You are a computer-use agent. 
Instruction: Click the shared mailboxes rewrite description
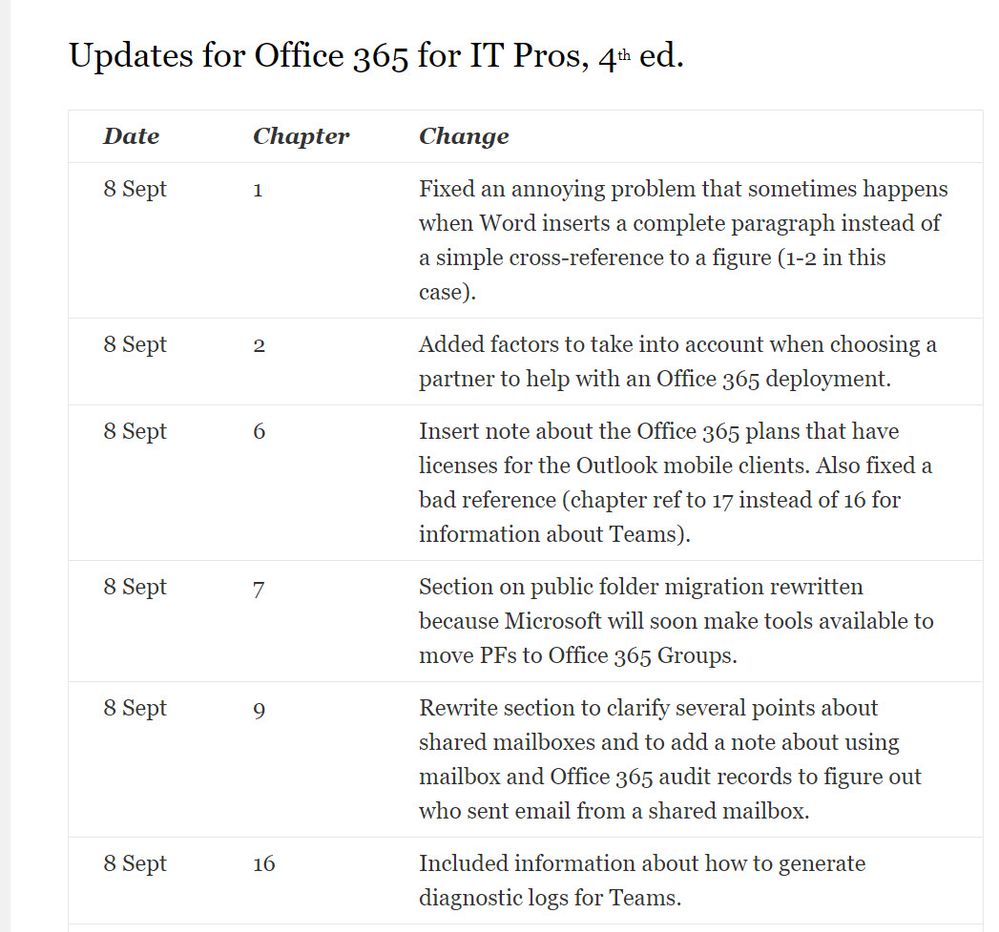pos(670,759)
